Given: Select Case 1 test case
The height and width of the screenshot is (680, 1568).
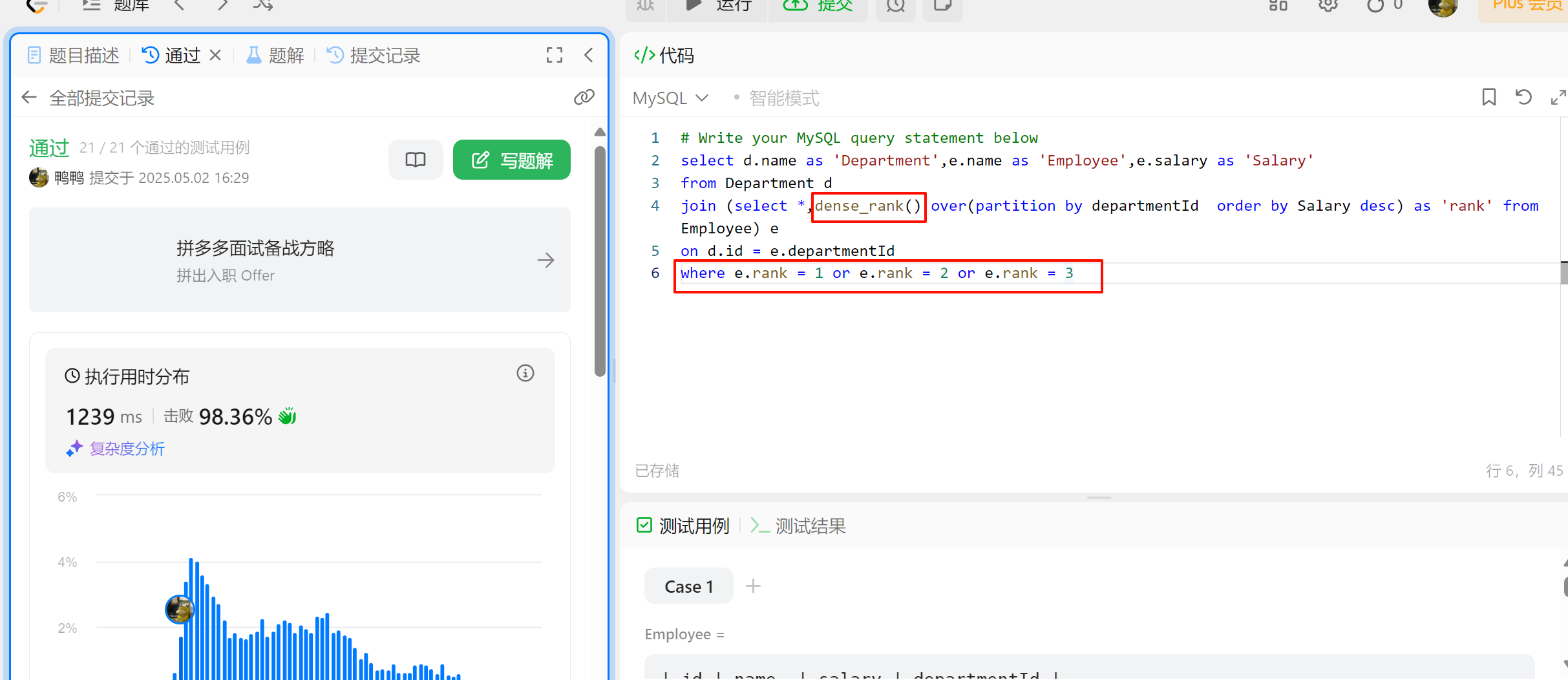Looking at the screenshot, I should [689, 586].
